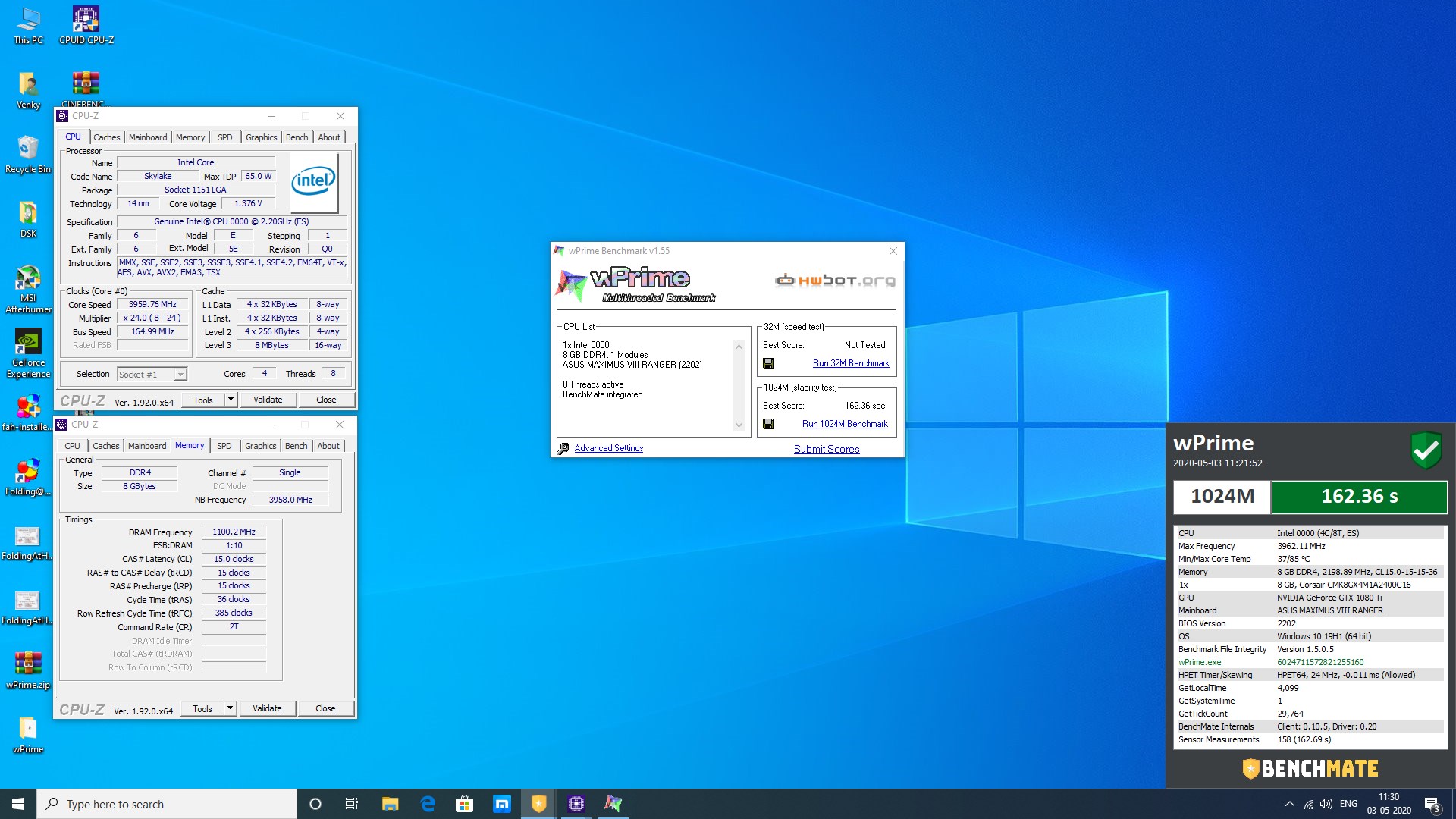Viewport: 1456px width, 819px height.
Task: Click the taskbar search box
Action: pos(167,804)
